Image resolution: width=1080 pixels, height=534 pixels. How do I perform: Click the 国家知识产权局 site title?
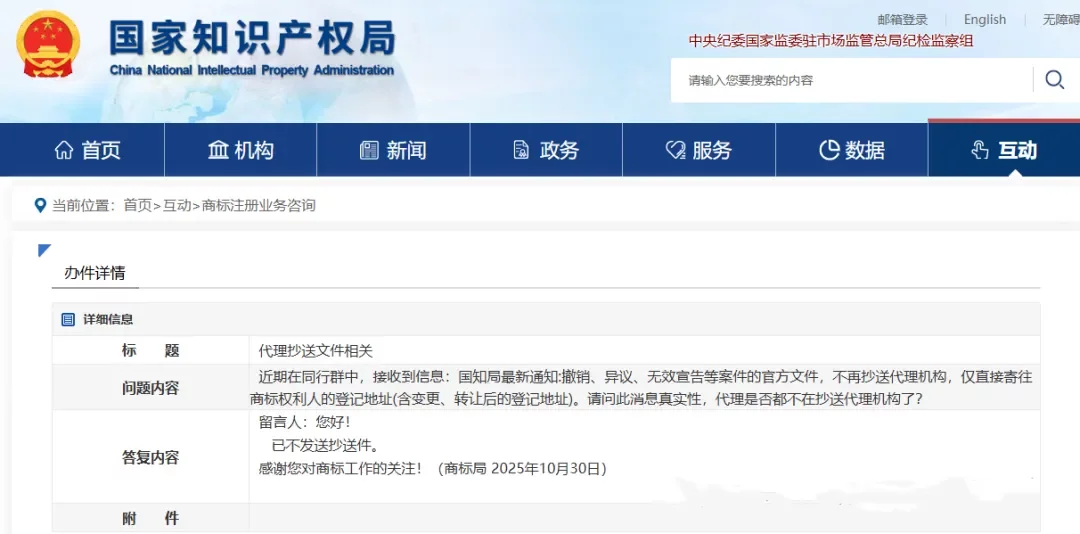point(252,37)
